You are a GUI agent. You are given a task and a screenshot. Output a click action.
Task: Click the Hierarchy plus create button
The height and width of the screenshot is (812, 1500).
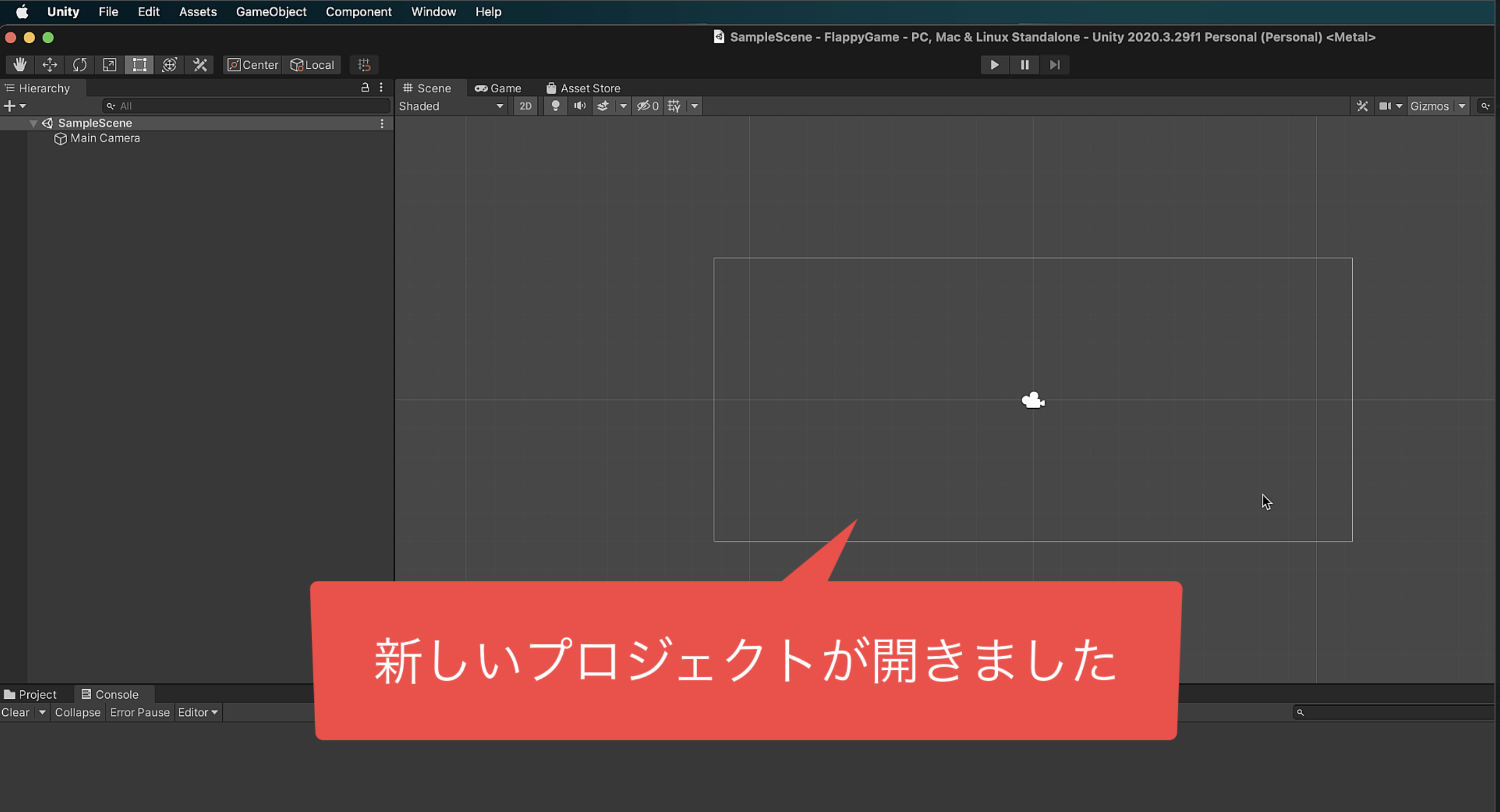[x=15, y=106]
